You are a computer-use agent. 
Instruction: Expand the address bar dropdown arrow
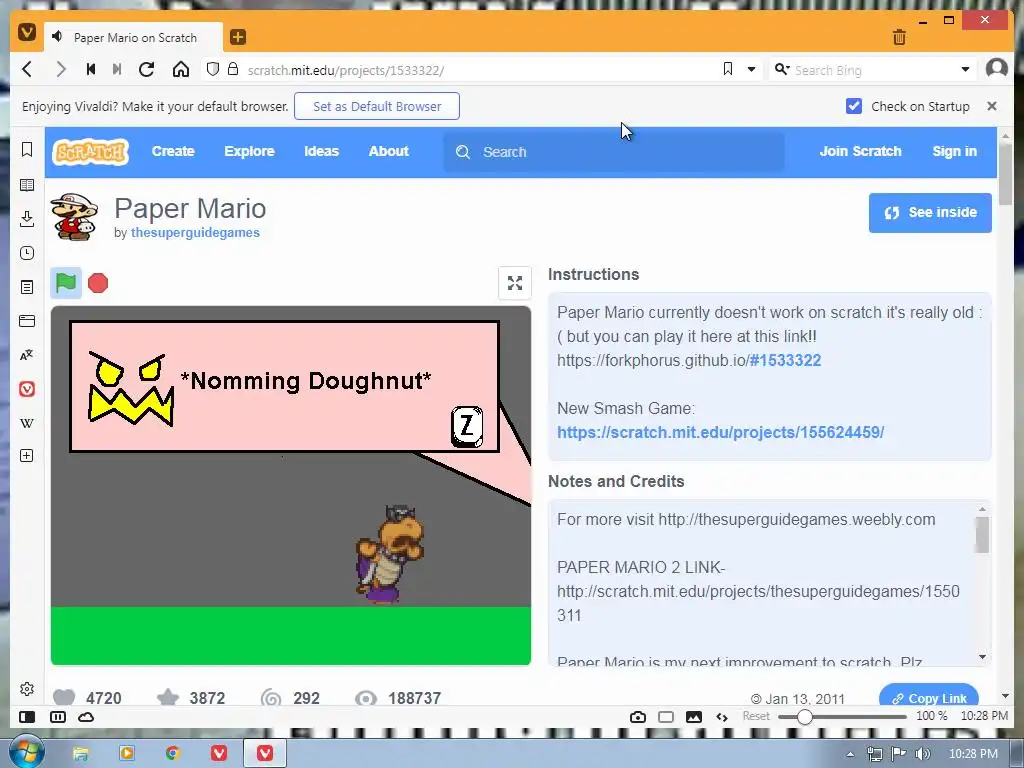coord(751,69)
